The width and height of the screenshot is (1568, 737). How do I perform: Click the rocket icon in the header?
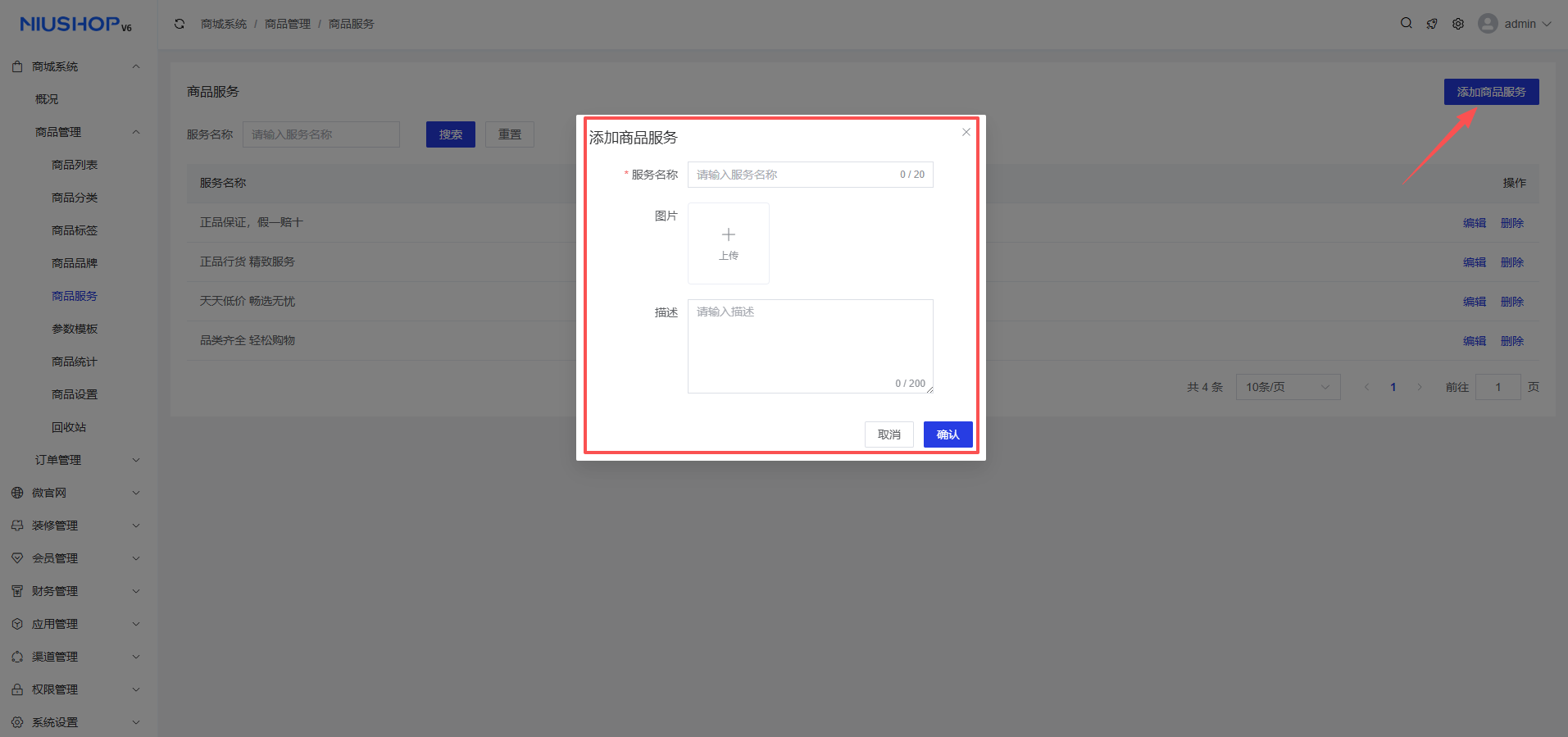pyautogui.click(x=1432, y=24)
